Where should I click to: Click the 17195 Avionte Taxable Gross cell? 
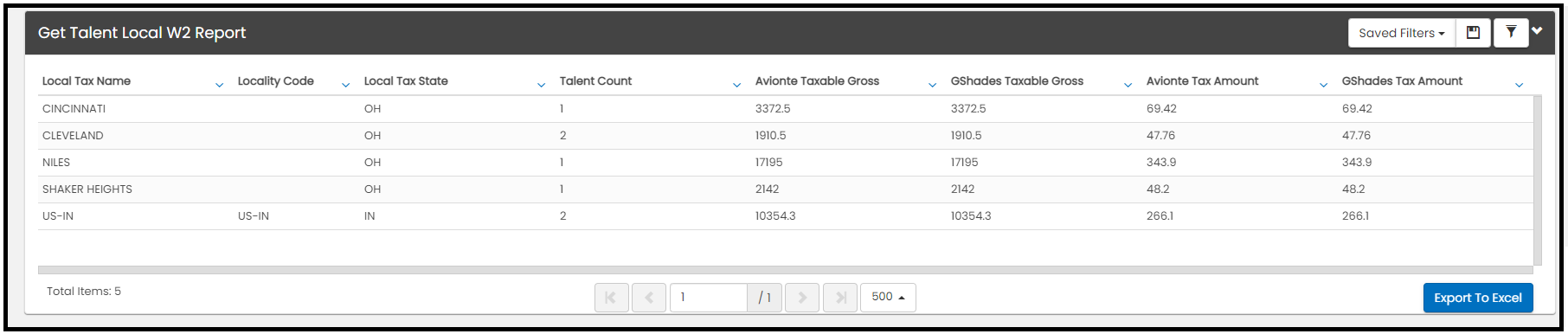click(769, 163)
